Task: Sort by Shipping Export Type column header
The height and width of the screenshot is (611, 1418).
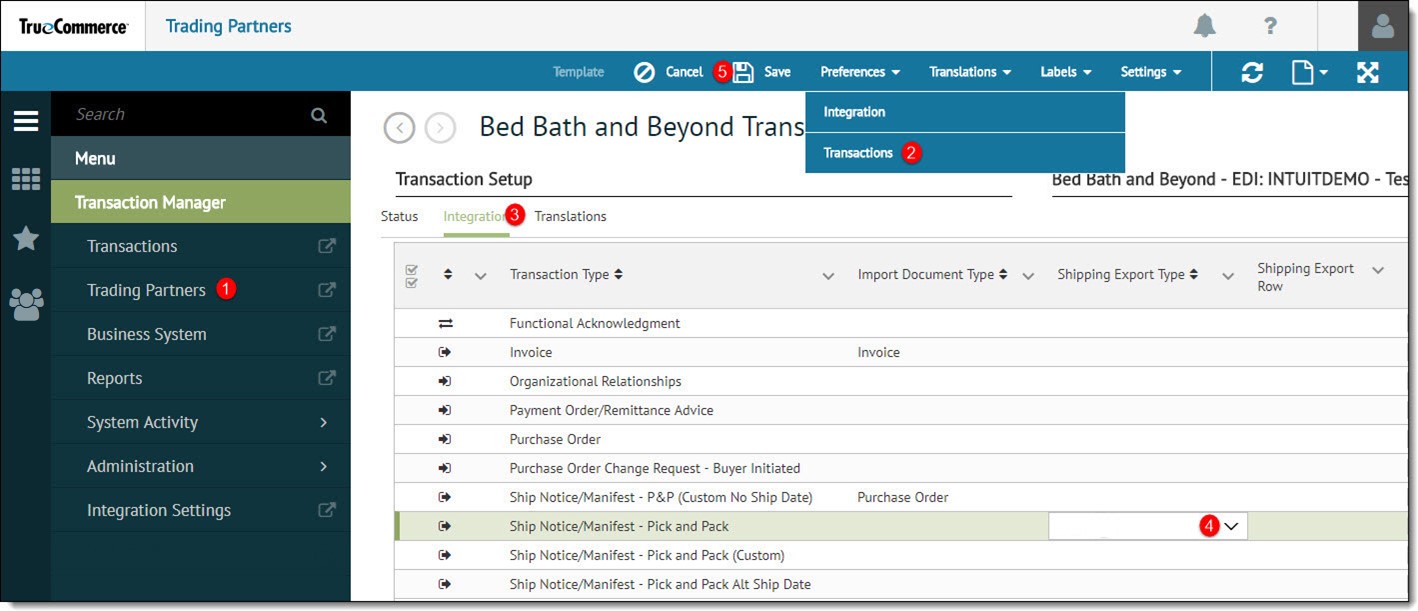Action: coord(1127,274)
